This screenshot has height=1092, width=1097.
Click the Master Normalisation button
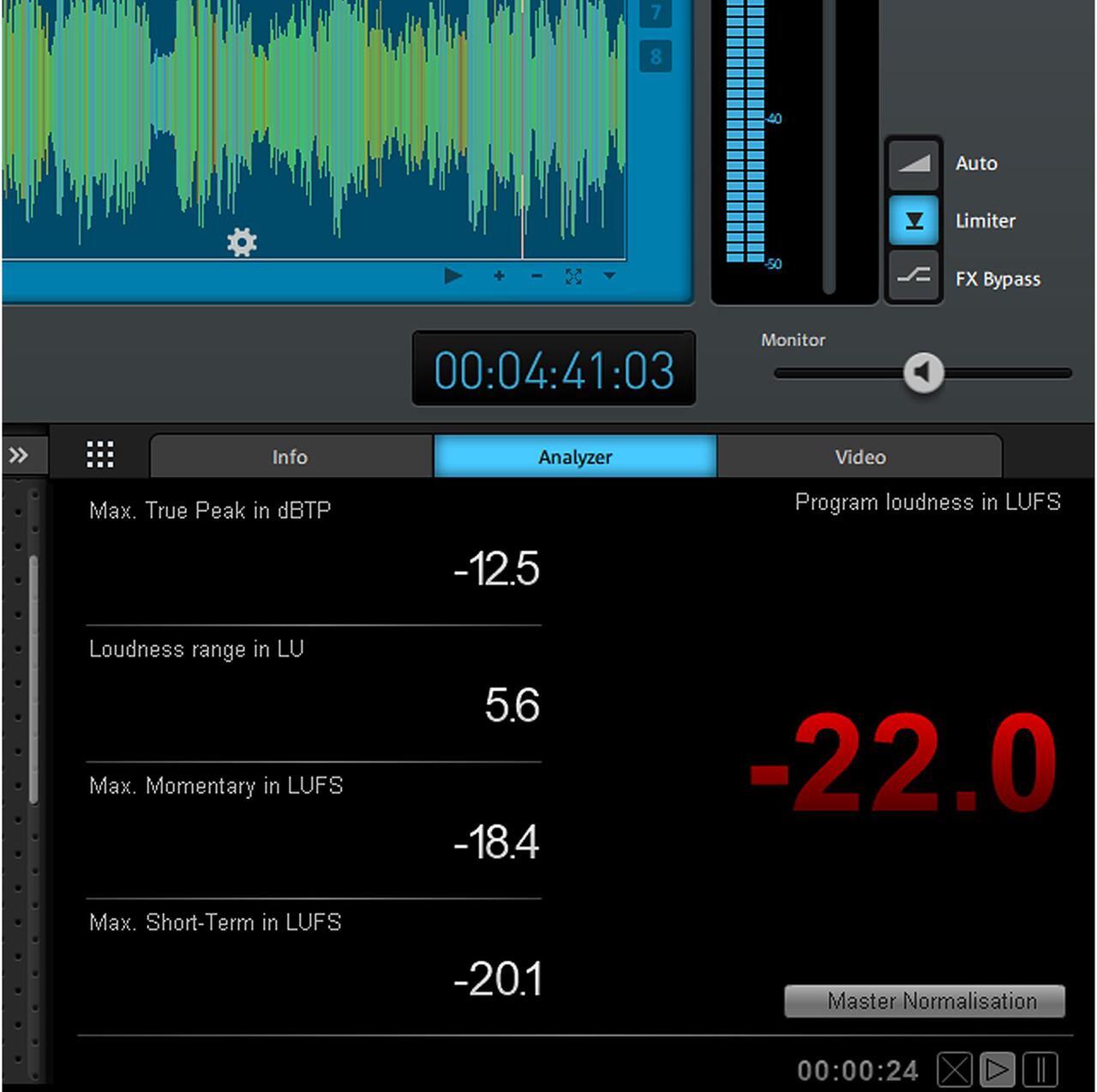pos(925,1001)
